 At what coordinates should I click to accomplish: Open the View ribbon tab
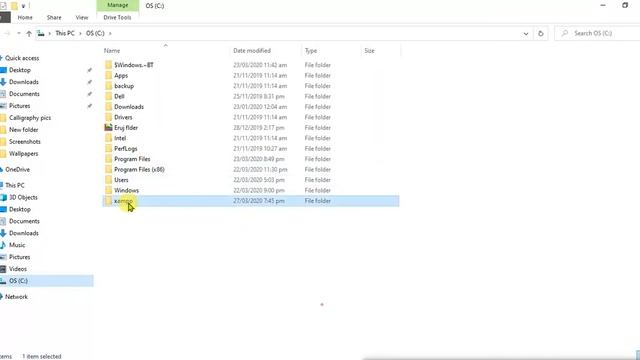pyautogui.click(x=82, y=18)
